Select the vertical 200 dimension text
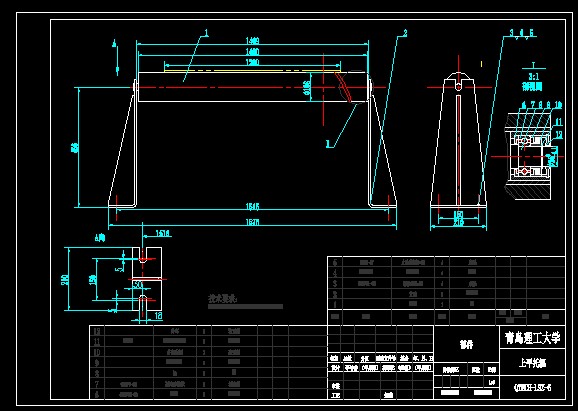578x411 pixels. pos(65,279)
